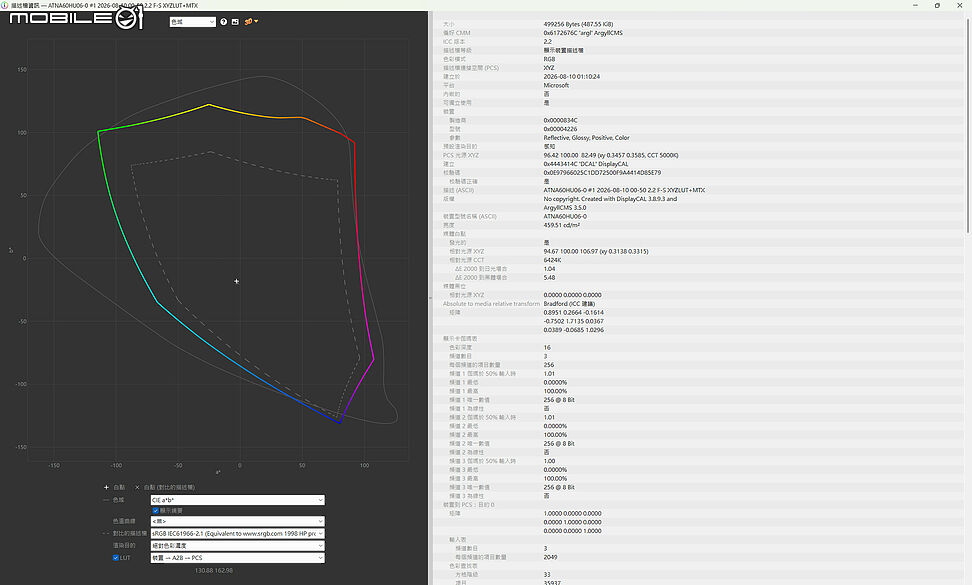Click the white cross whitepoint marker on graph
Screen dimensions: 972x585
pos(237,281)
